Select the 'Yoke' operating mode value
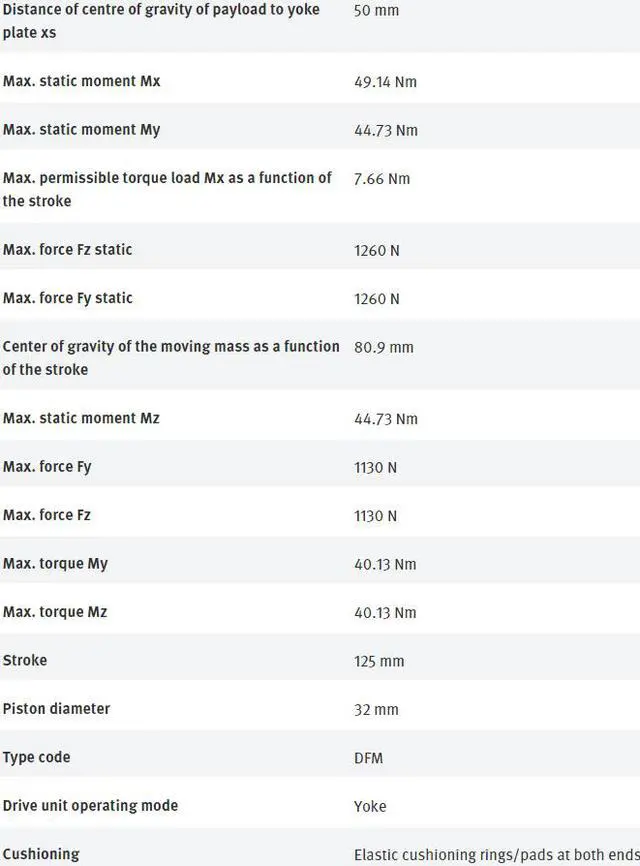Viewport: 640px width, 866px height. 370,807
